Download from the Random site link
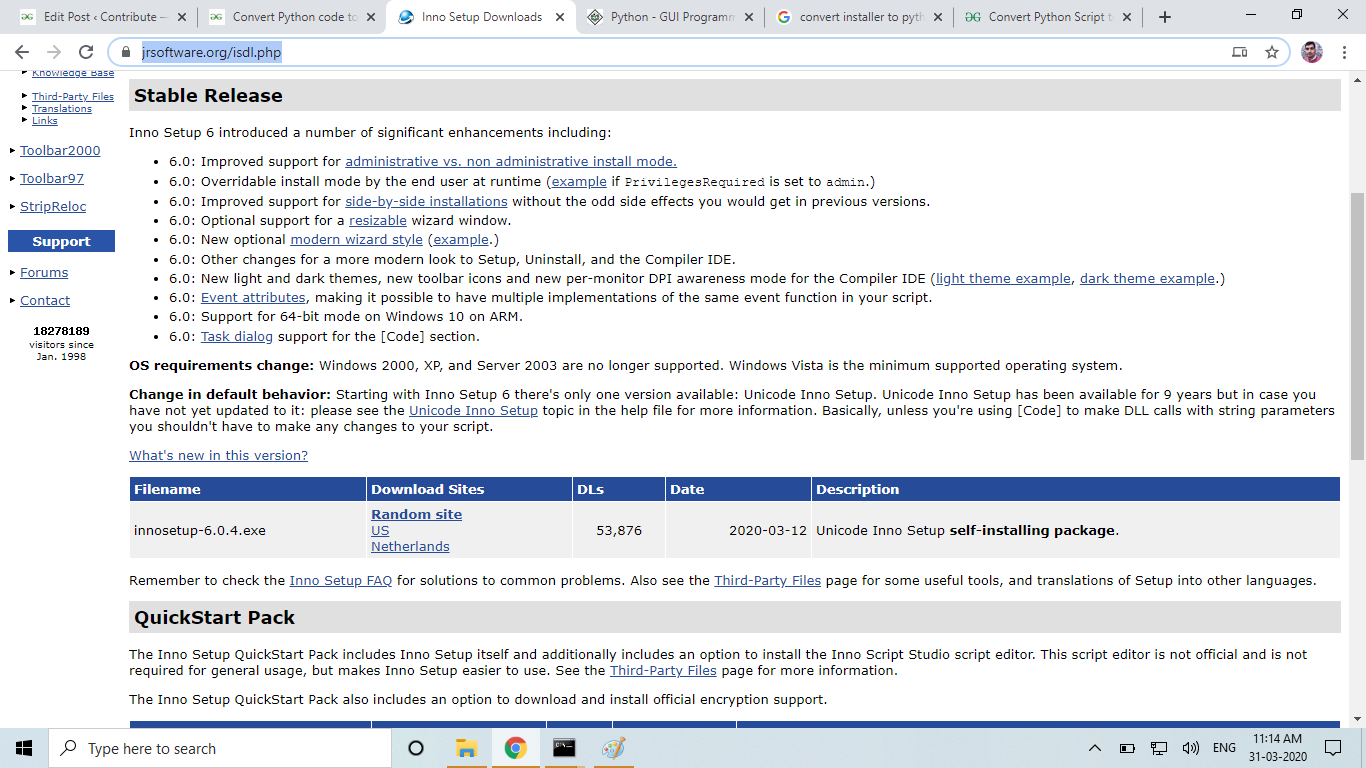Image resolution: width=1366 pixels, height=768 pixels. (x=416, y=515)
